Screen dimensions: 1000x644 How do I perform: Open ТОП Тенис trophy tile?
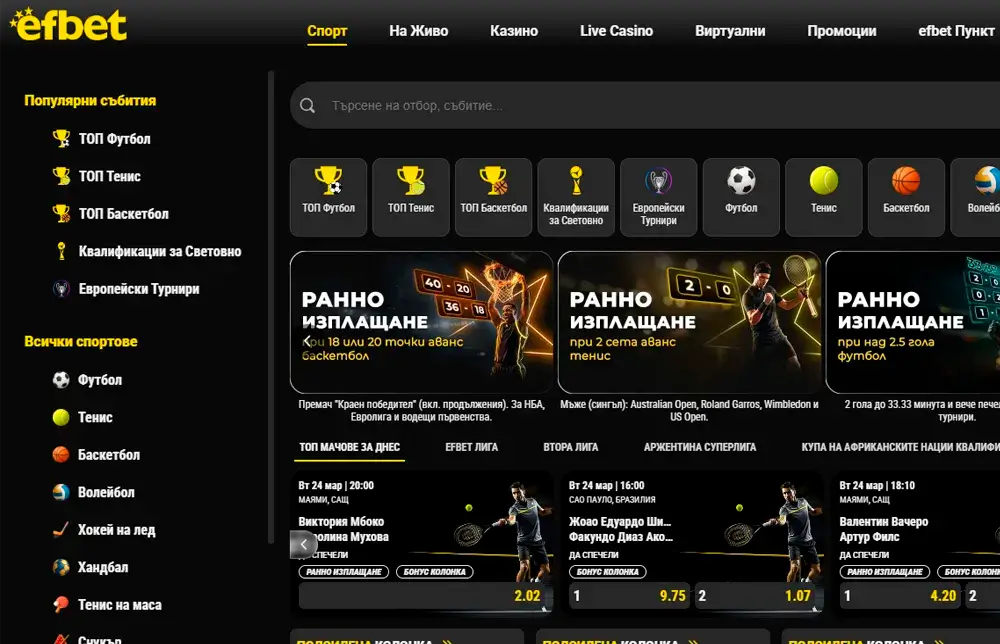click(x=411, y=197)
